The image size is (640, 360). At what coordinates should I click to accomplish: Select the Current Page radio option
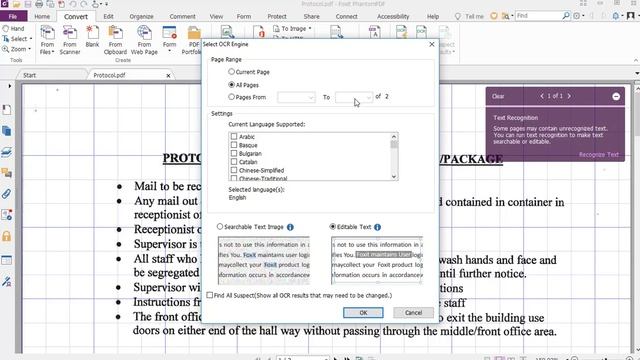pyautogui.click(x=231, y=71)
